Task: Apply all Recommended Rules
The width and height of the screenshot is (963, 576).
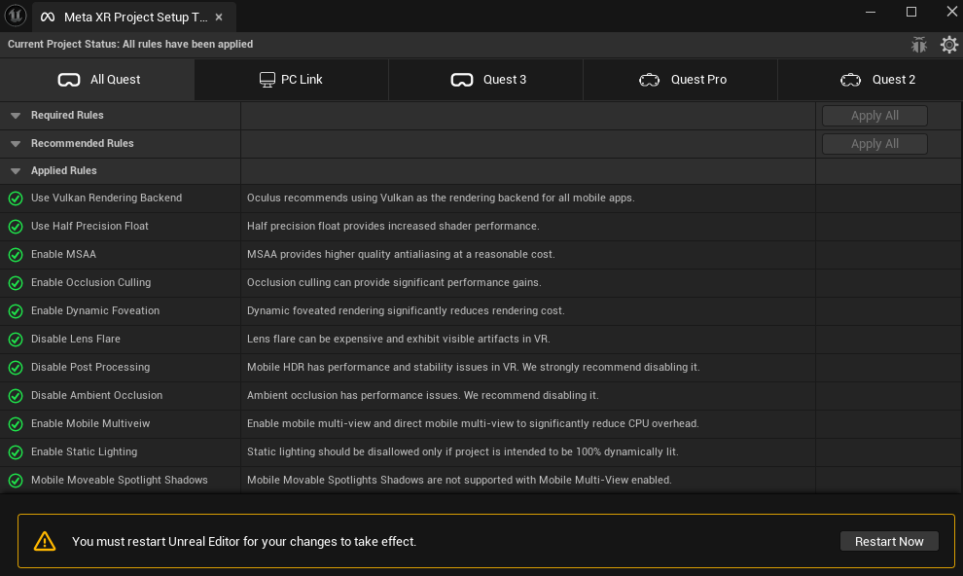Action: click(875, 144)
